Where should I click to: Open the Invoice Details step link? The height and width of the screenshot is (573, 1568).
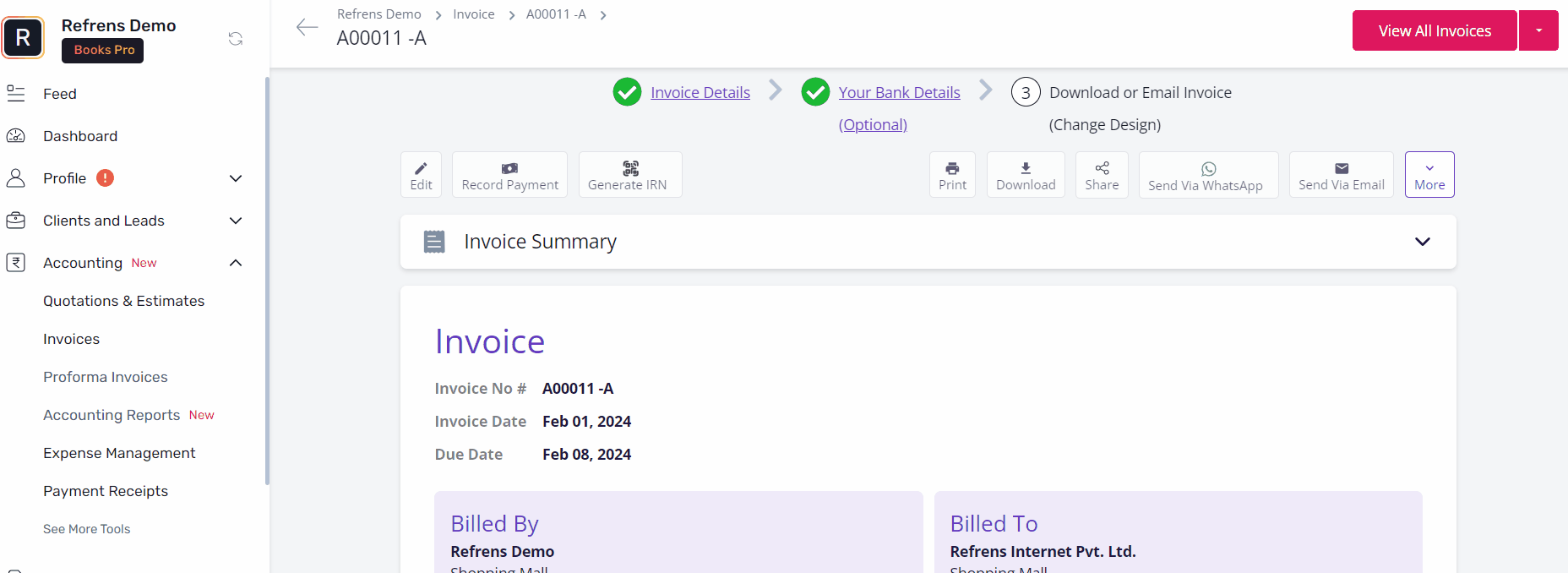[700, 92]
